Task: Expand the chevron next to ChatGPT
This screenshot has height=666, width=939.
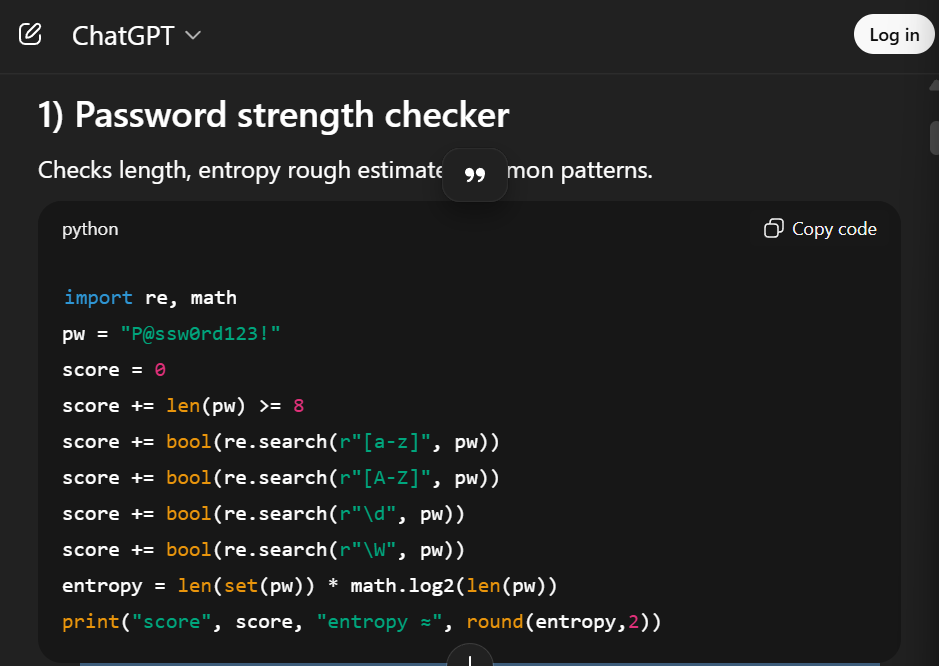Action: [193, 36]
